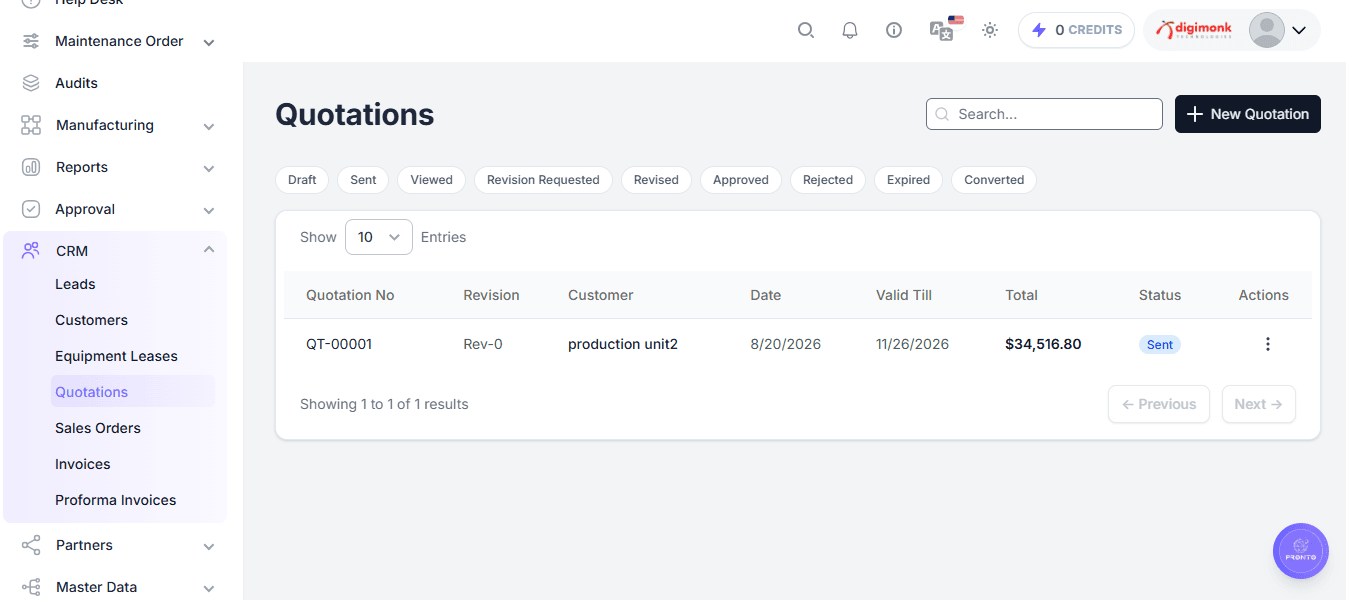The height and width of the screenshot is (600, 1346).
Task: Filter quotations by Approved
Action: click(741, 180)
